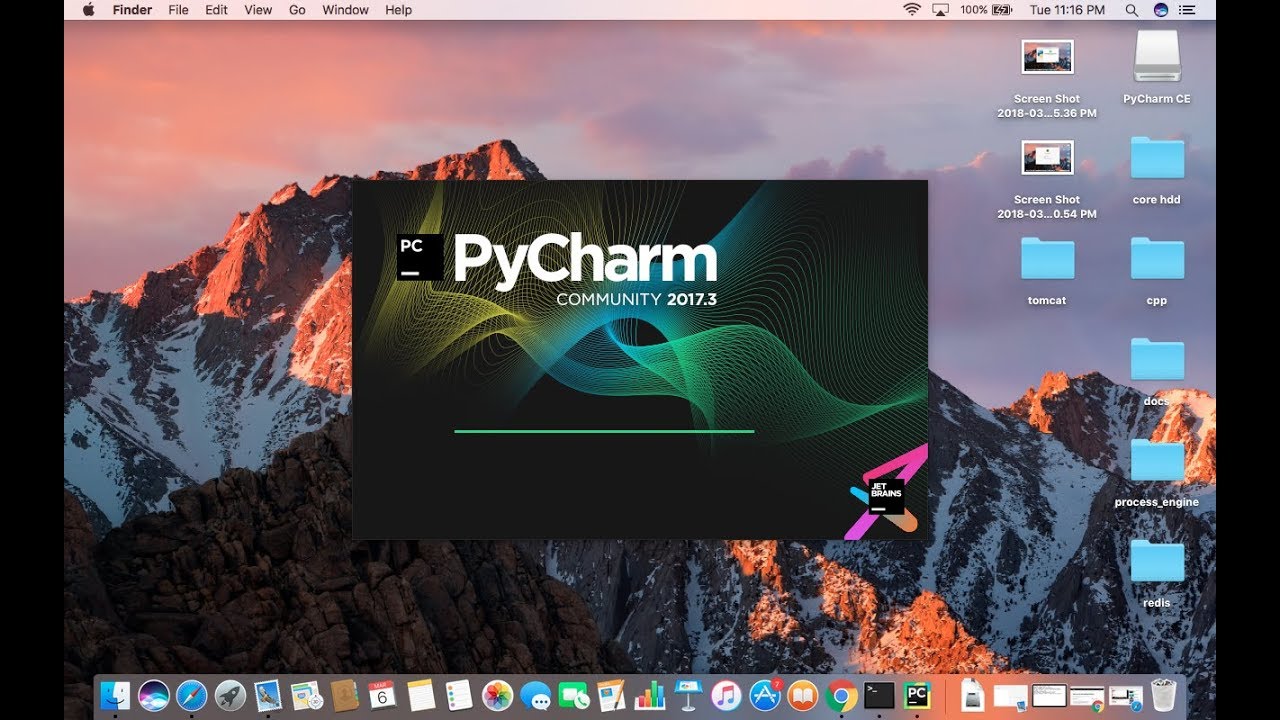Image resolution: width=1280 pixels, height=720 pixels.
Task: Select the cpp folder
Action: 1157,271
